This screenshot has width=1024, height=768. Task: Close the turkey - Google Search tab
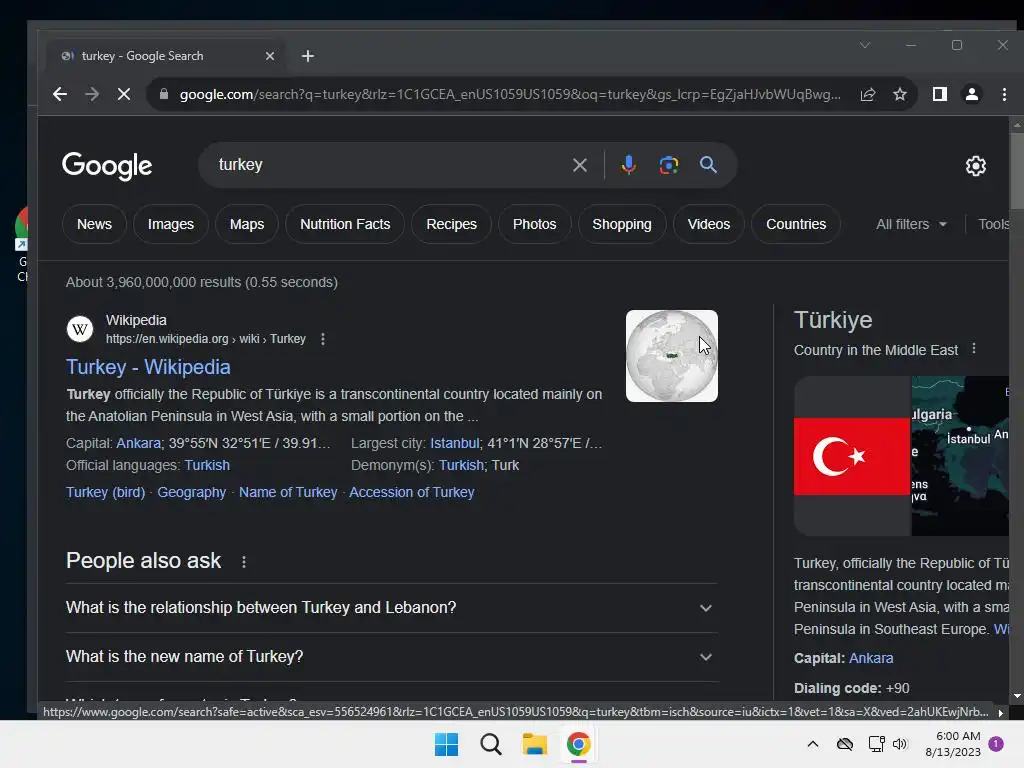pyautogui.click(x=270, y=56)
